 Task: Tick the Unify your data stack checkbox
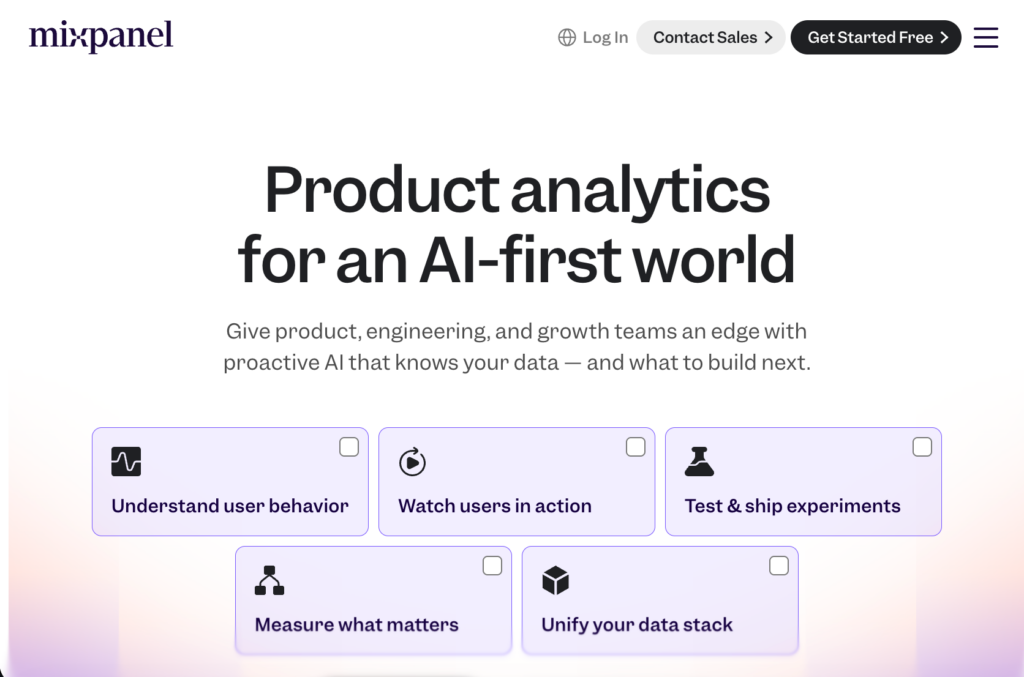(x=778, y=566)
